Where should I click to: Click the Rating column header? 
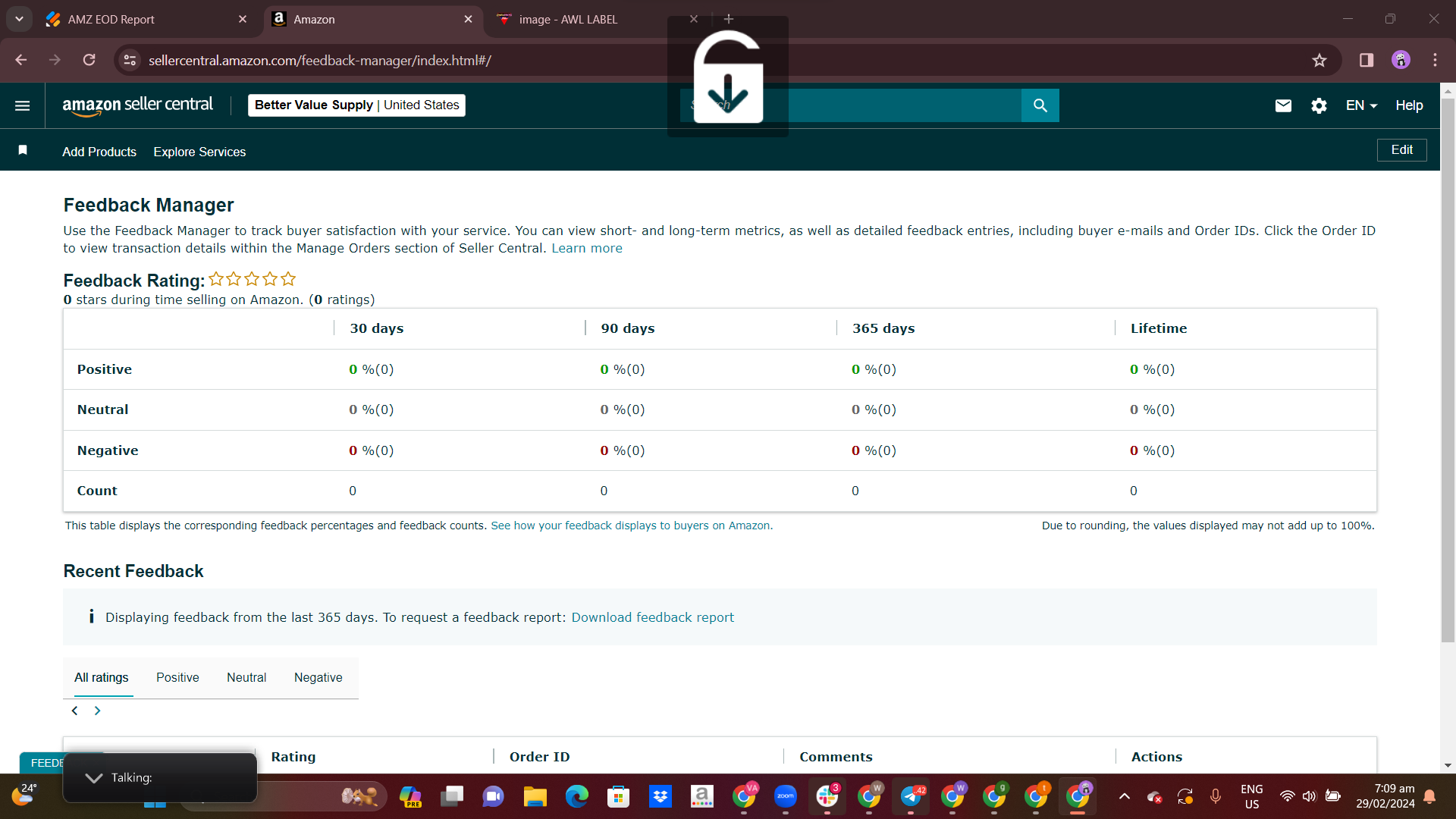[x=293, y=757]
